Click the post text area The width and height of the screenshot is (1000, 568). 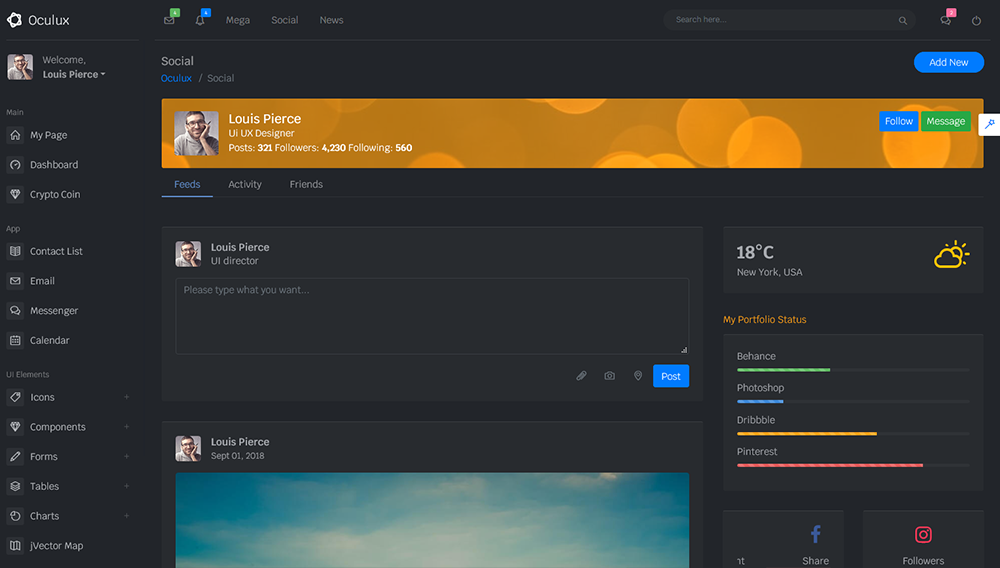click(x=432, y=315)
